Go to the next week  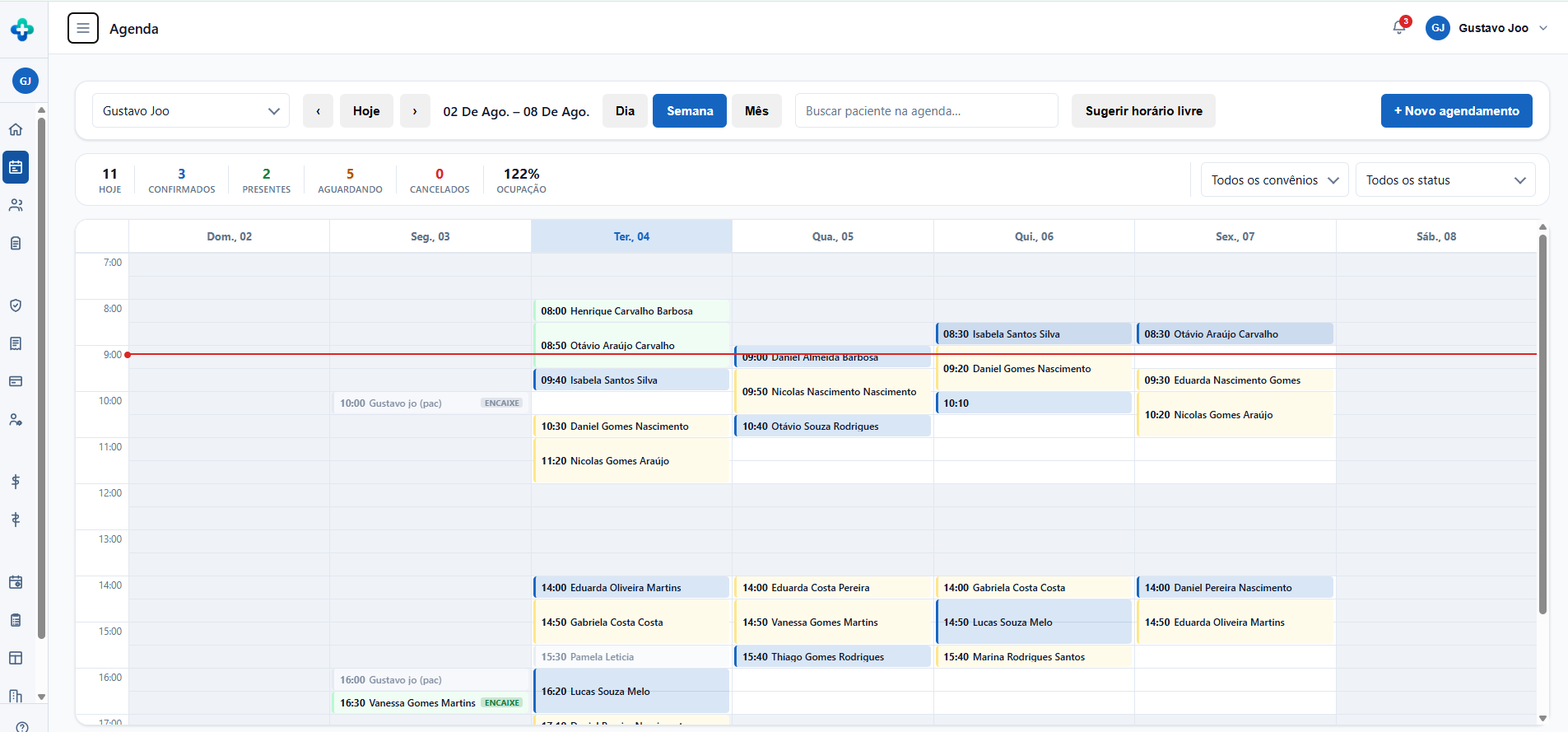pyautogui.click(x=415, y=111)
